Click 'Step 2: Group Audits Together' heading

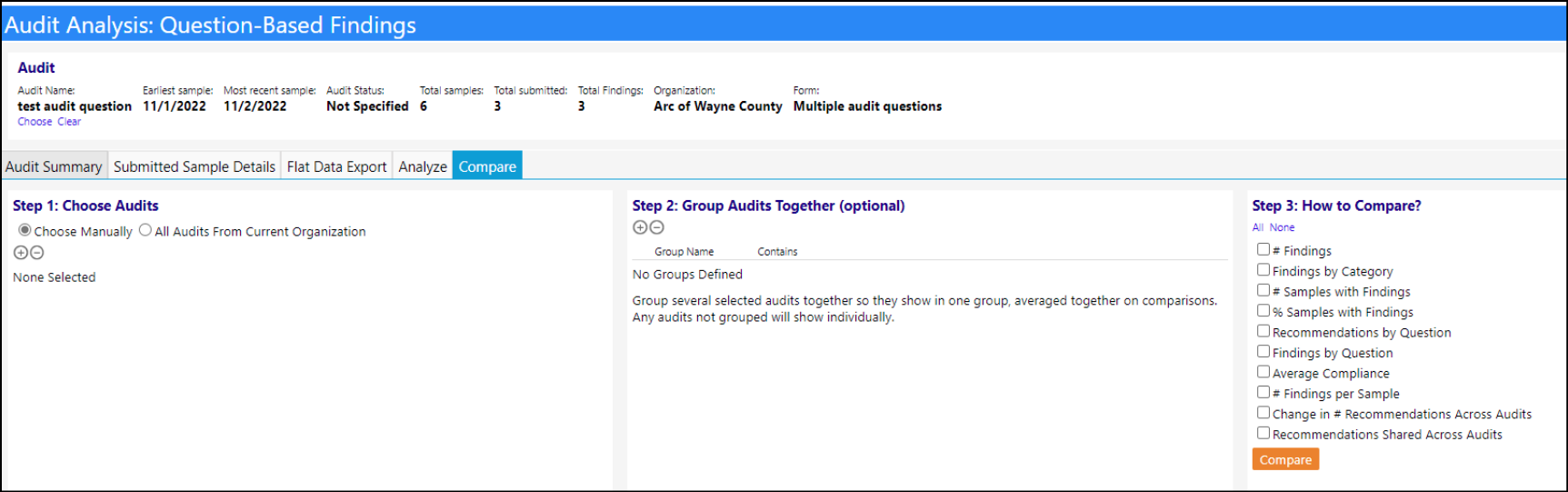769,206
